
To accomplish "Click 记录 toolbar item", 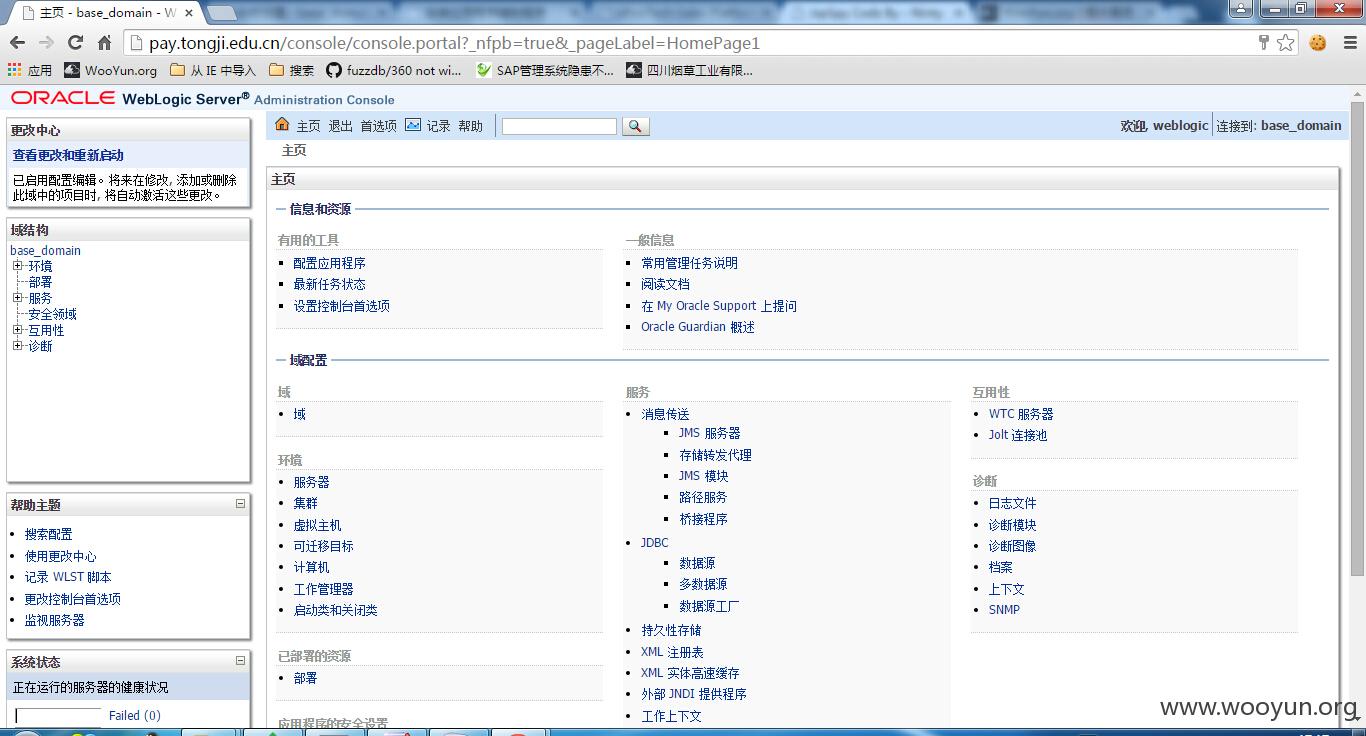I will tap(439, 126).
